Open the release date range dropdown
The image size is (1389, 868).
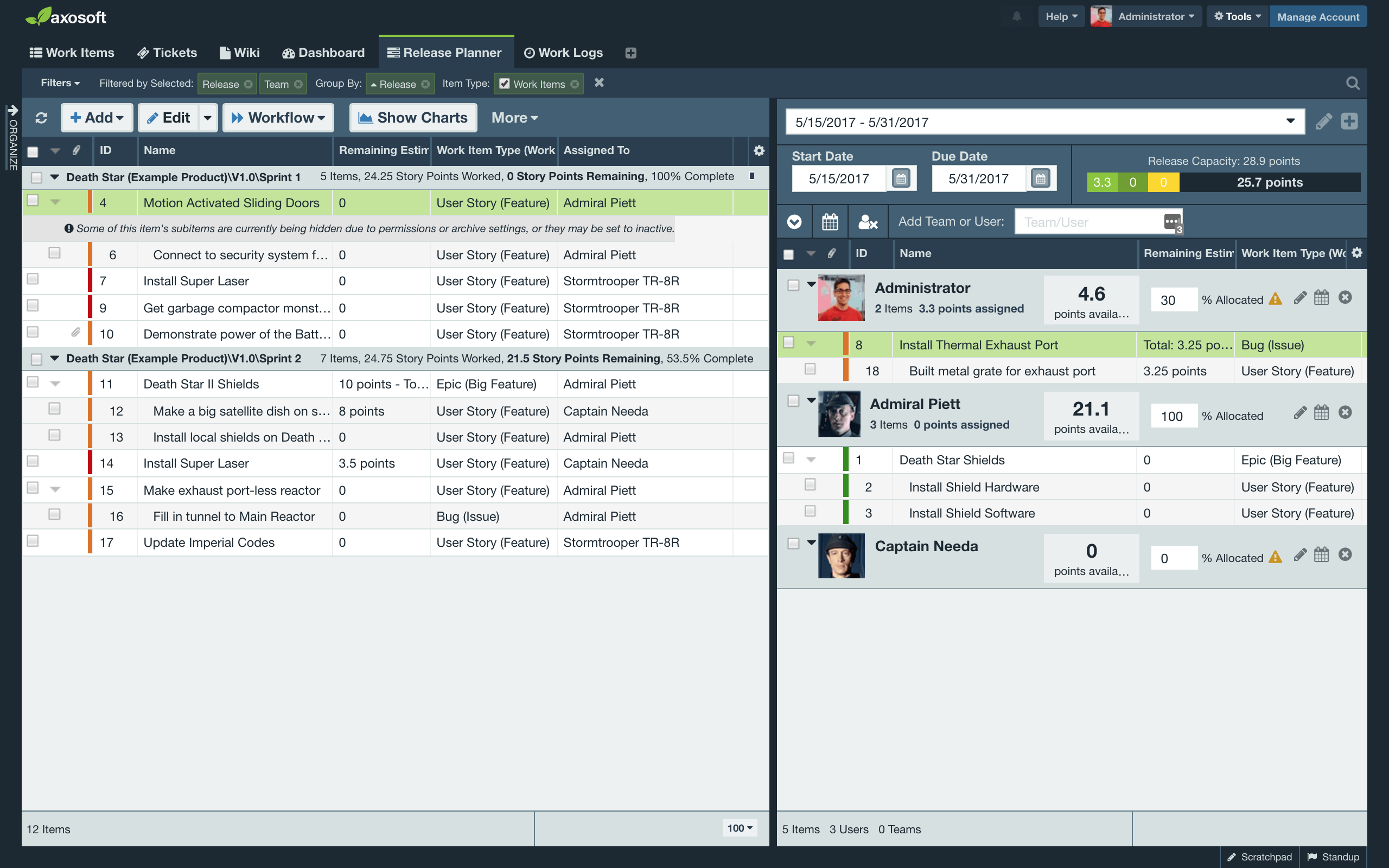pyautogui.click(x=1290, y=122)
